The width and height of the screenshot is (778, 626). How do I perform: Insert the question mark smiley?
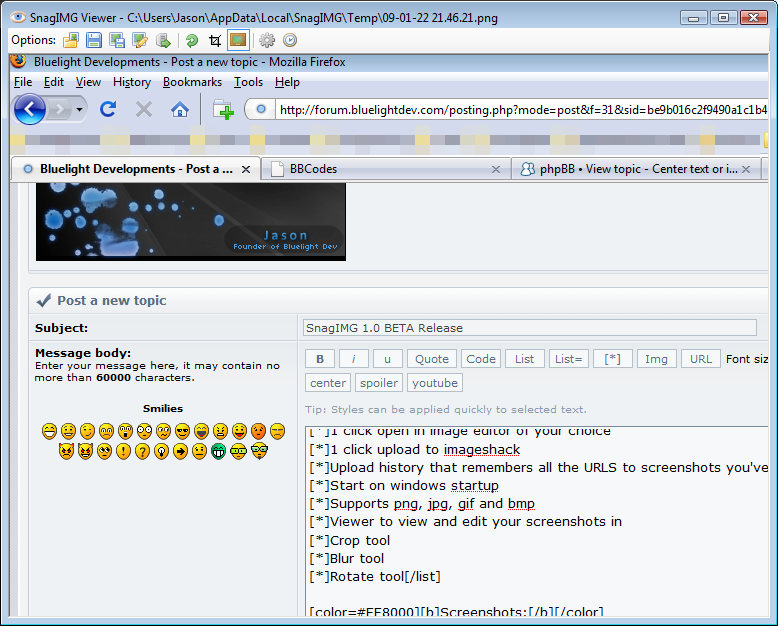pos(142,451)
